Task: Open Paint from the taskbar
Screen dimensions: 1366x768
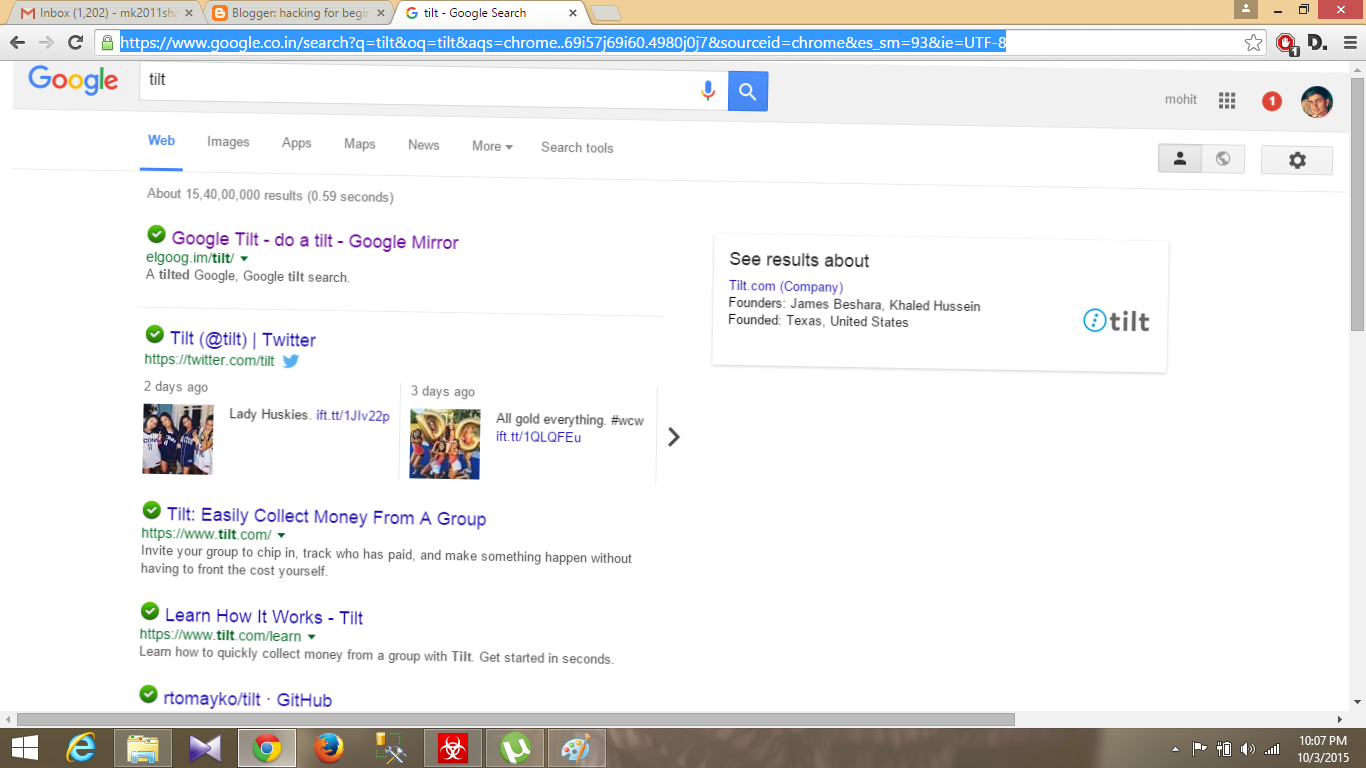Action: [576, 748]
